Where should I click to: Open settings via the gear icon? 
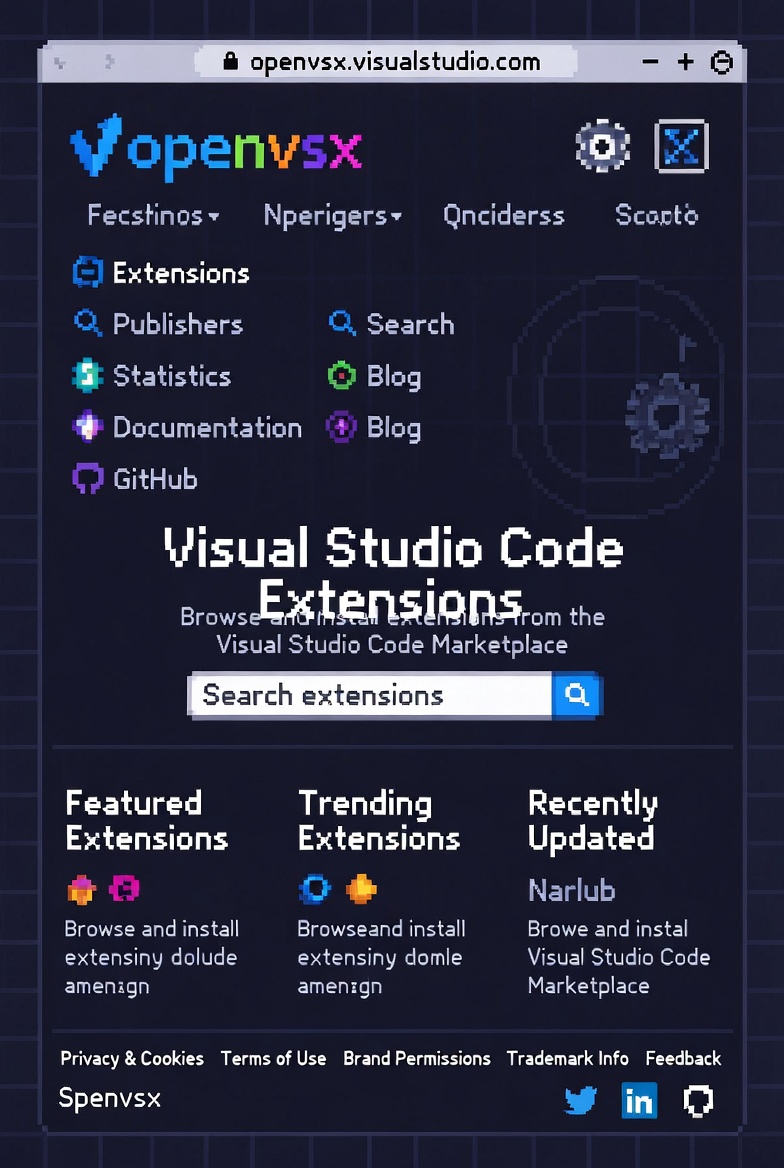coord(602,146)
